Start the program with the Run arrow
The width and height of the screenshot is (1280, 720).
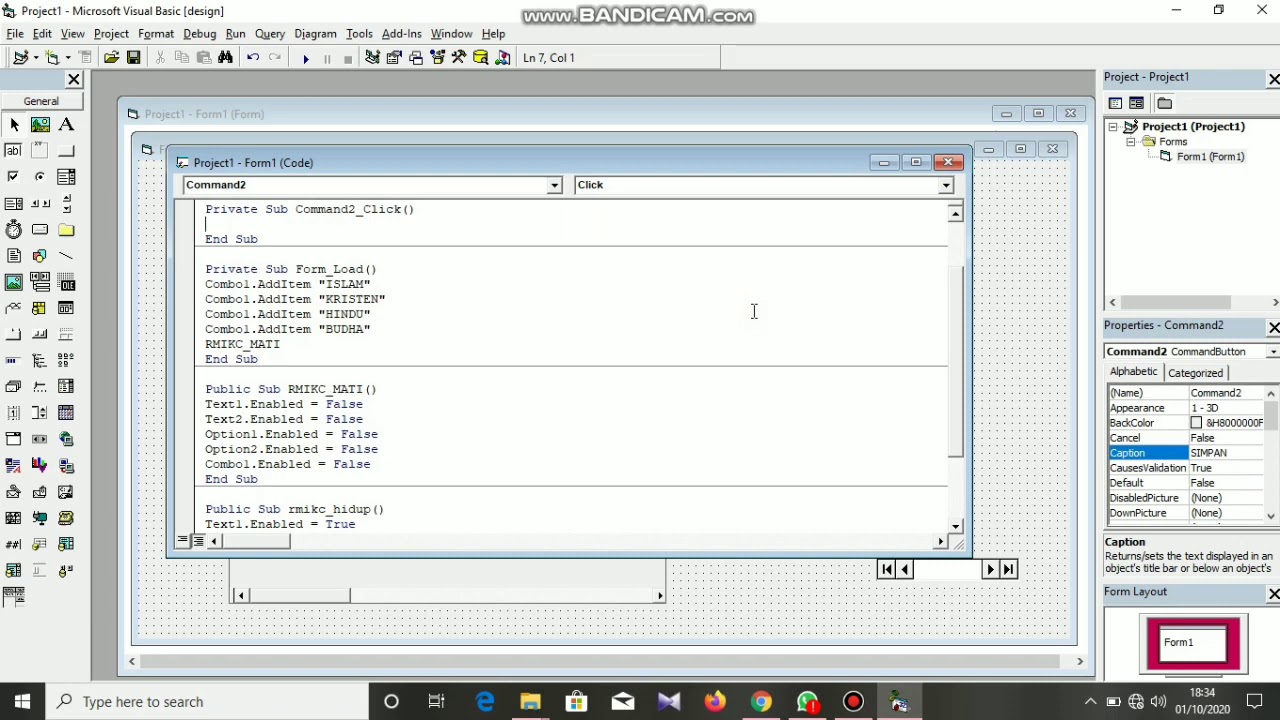click(305, 58)
